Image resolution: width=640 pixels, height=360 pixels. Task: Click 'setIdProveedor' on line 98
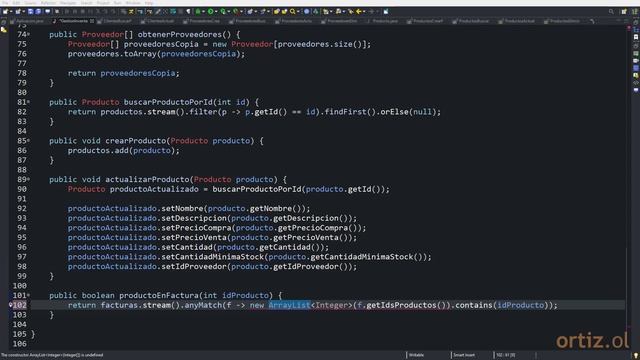[194, 267]
